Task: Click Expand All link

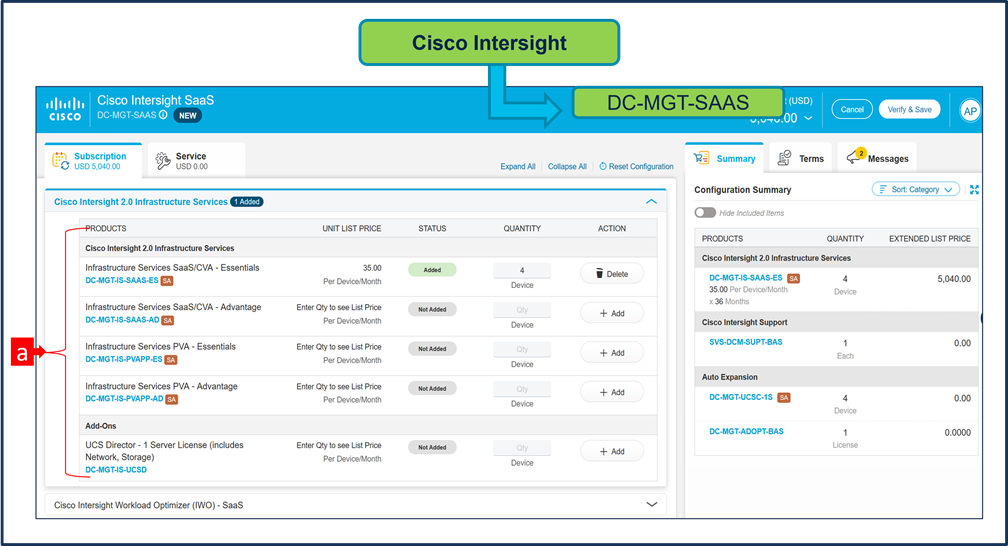Action: tap(518, 167)
